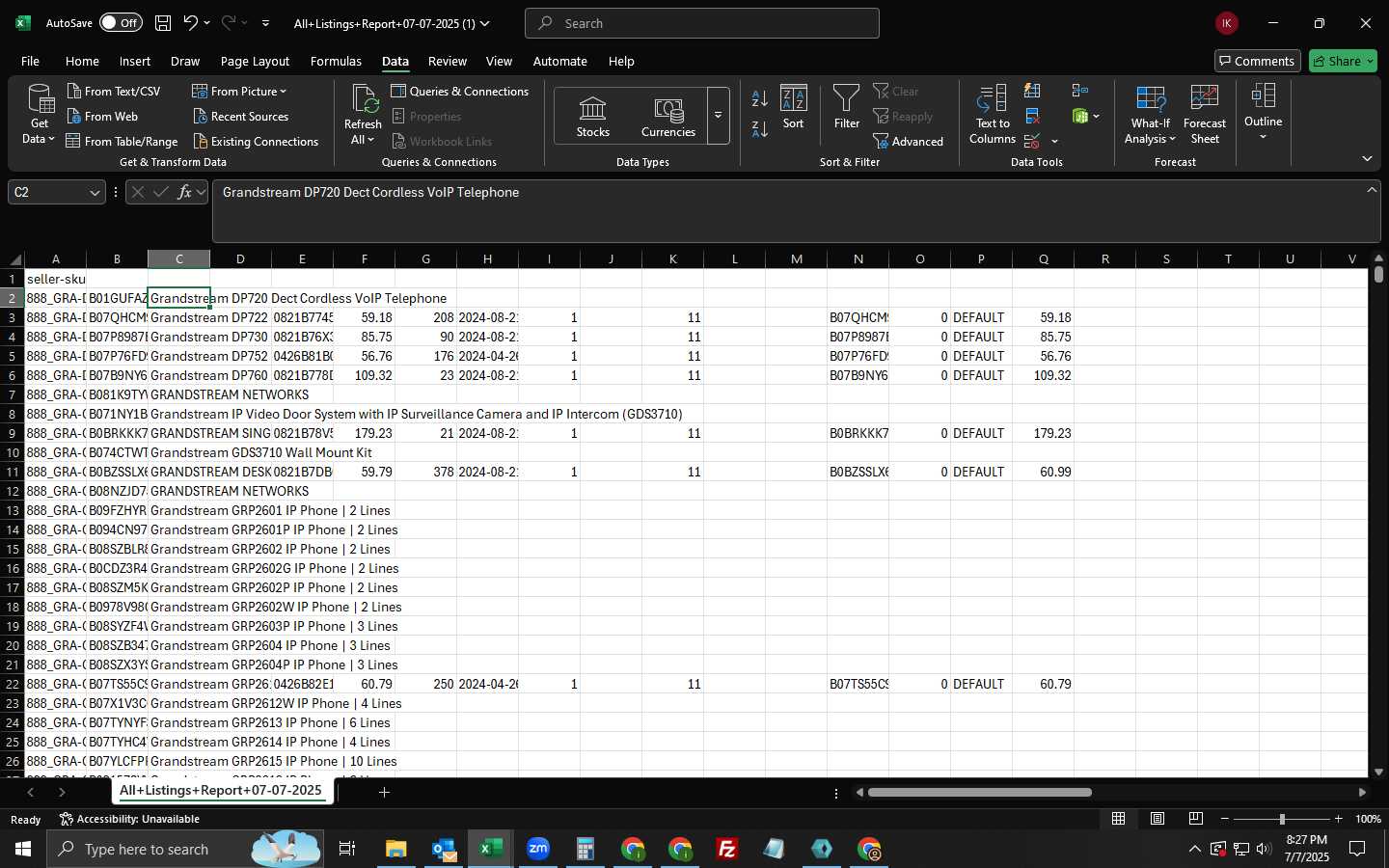The width and height of the screenshot is (1389, 868).
Task: Open the Automate tab
Action: point(559,61)
